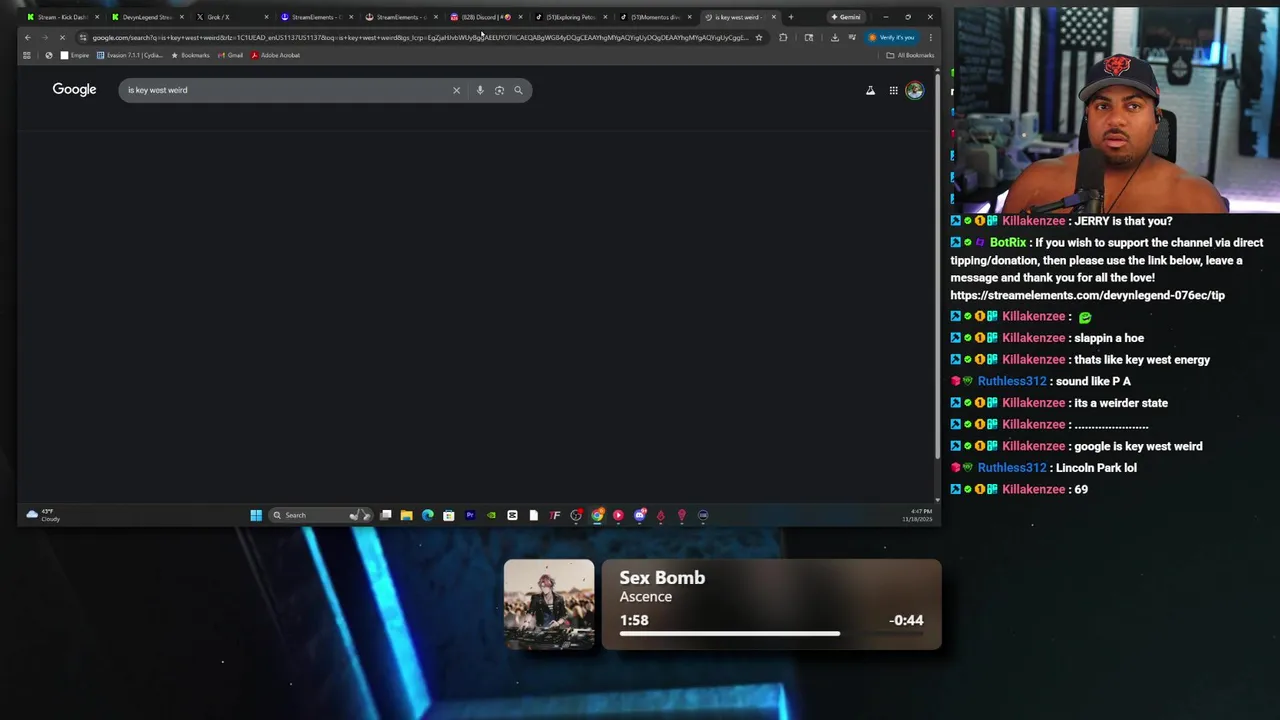Image resolution: width=1280 pixels, height=720 pixels.
Task: Click the Gemini button in Chrome
Action: (845, 17)
